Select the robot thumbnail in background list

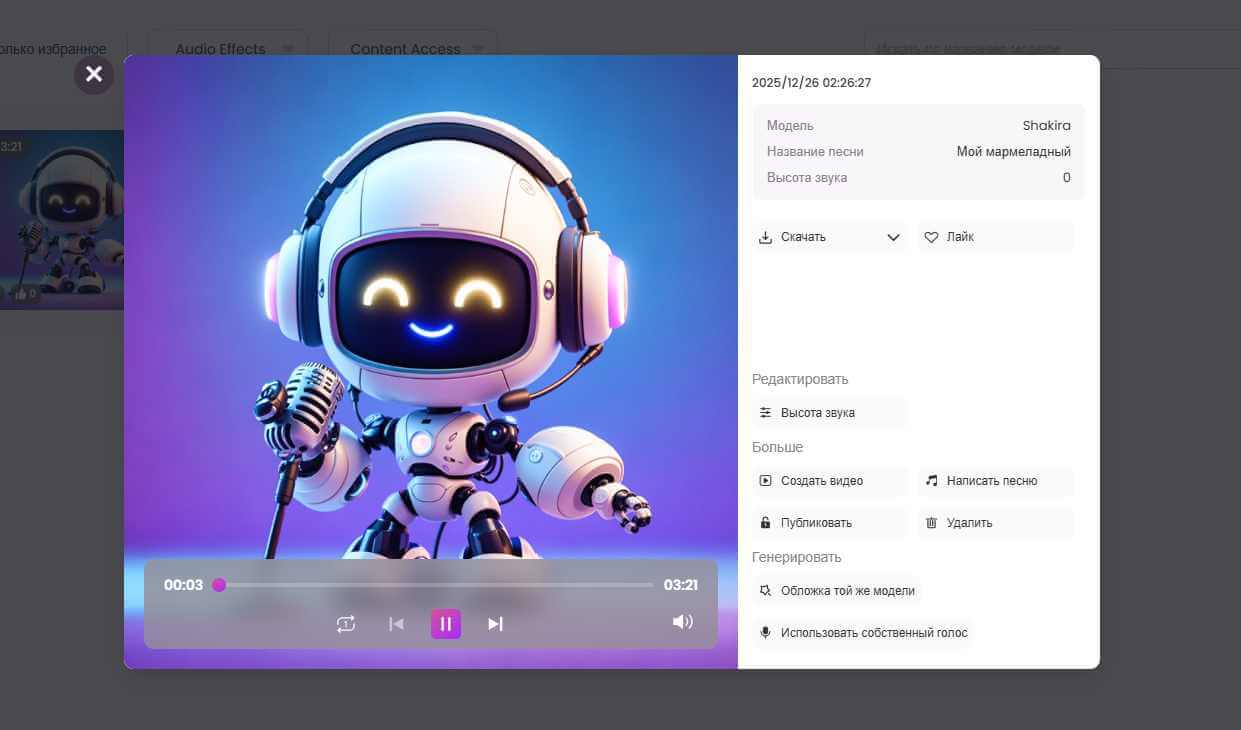click(x=60, y=220)
